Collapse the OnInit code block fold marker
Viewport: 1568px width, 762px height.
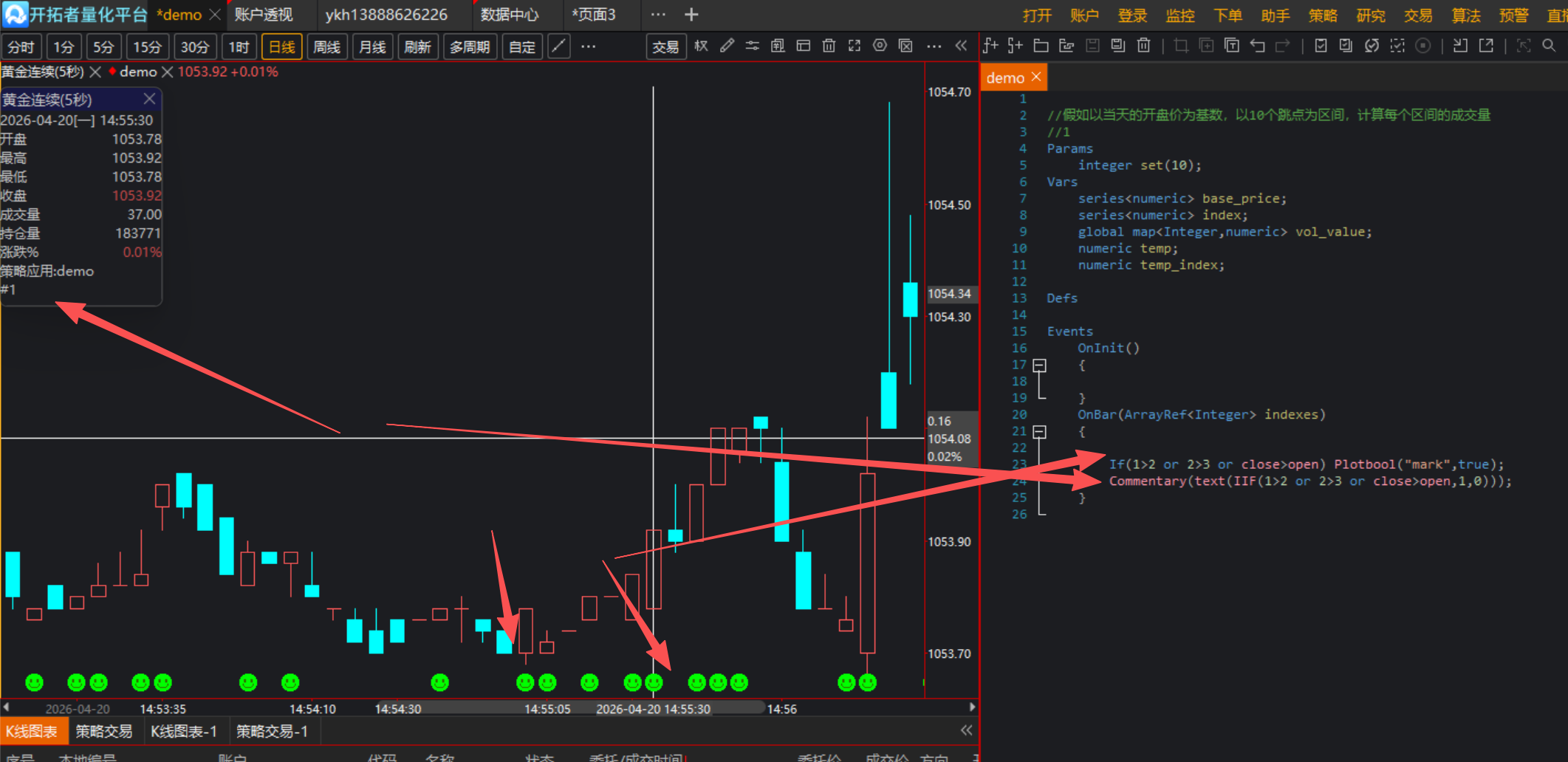click(x=1040, y=365)
